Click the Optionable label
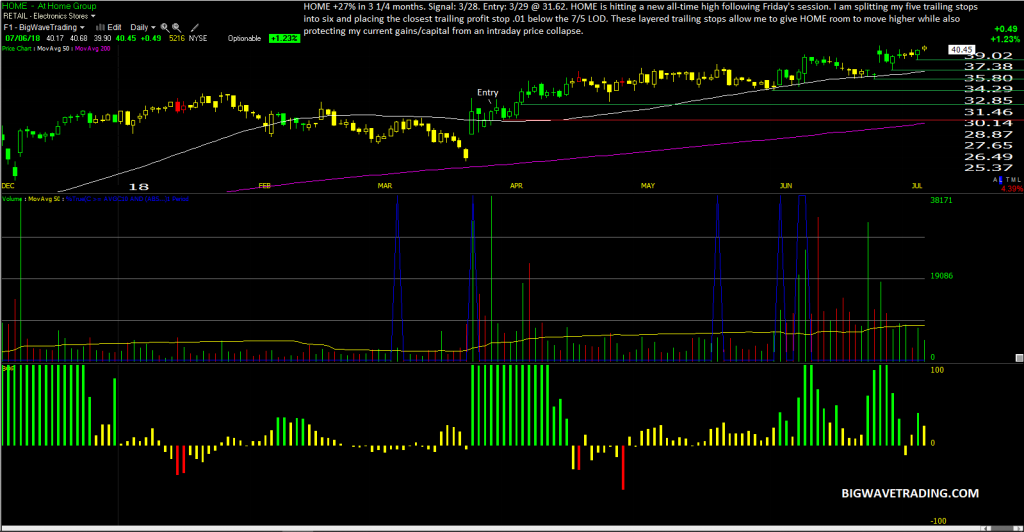Screen dimensions: 1024x532 pyautogui.click(x=244, y=39)
